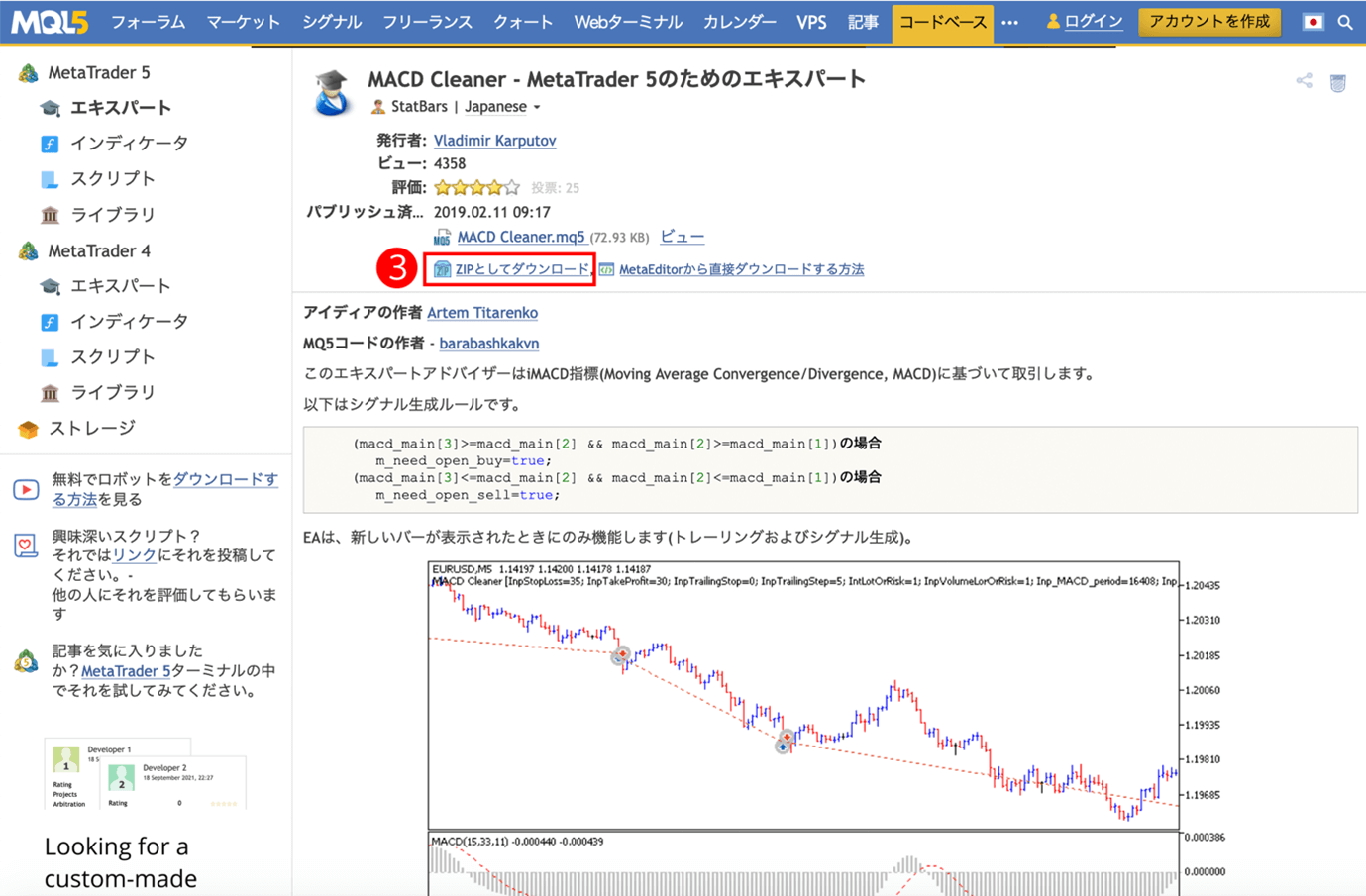Click the bookmark icon beside share
This screenshot has width=1366, height=896.
tap(1337, 82)
